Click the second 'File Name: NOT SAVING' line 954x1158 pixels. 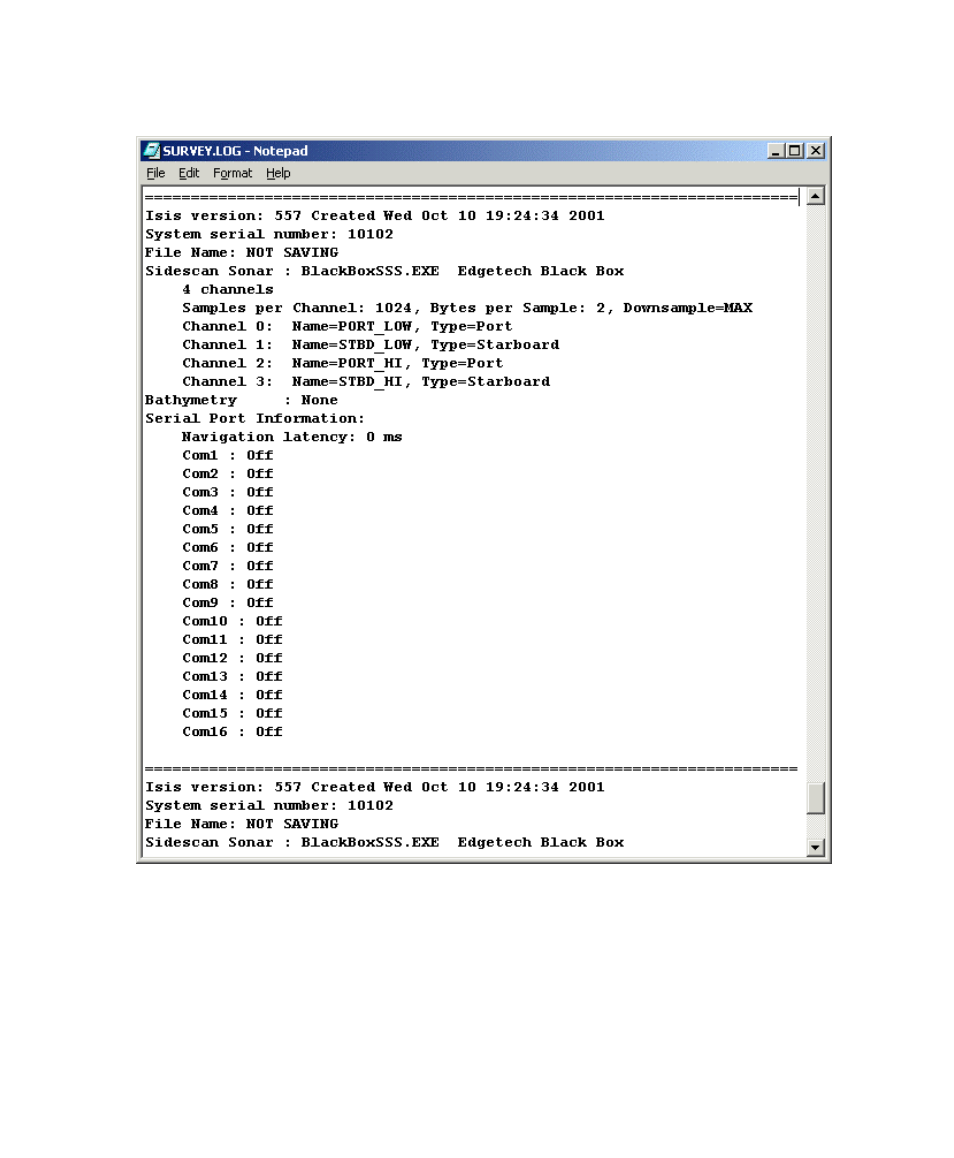click(241, 824)
